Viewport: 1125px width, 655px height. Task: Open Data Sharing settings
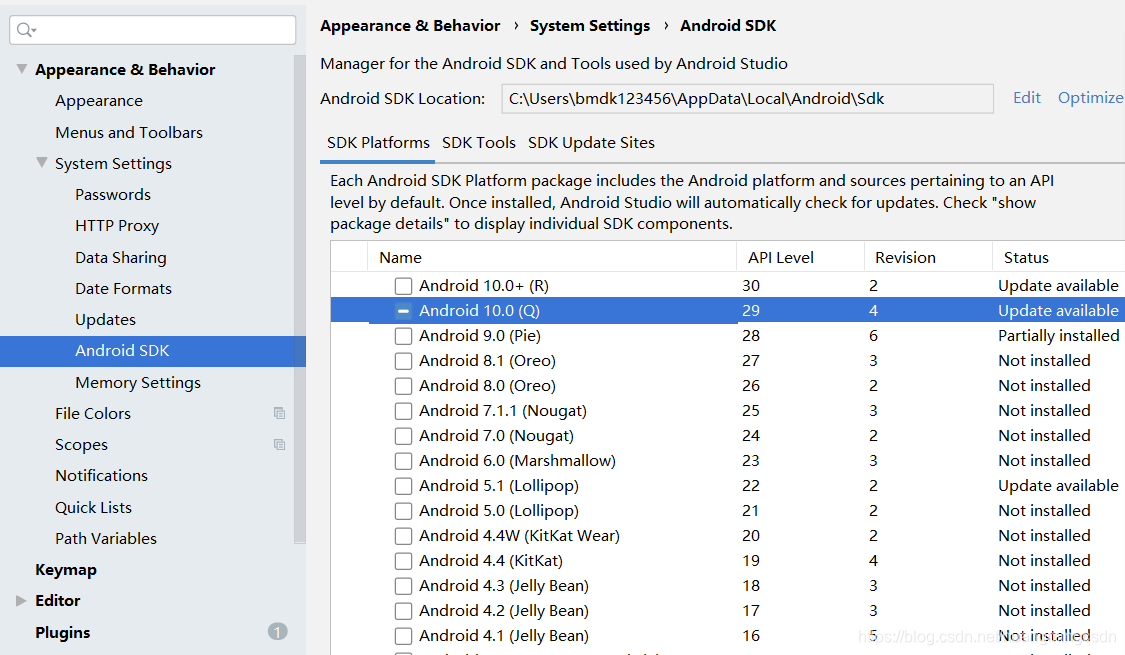tap(121, 258)
